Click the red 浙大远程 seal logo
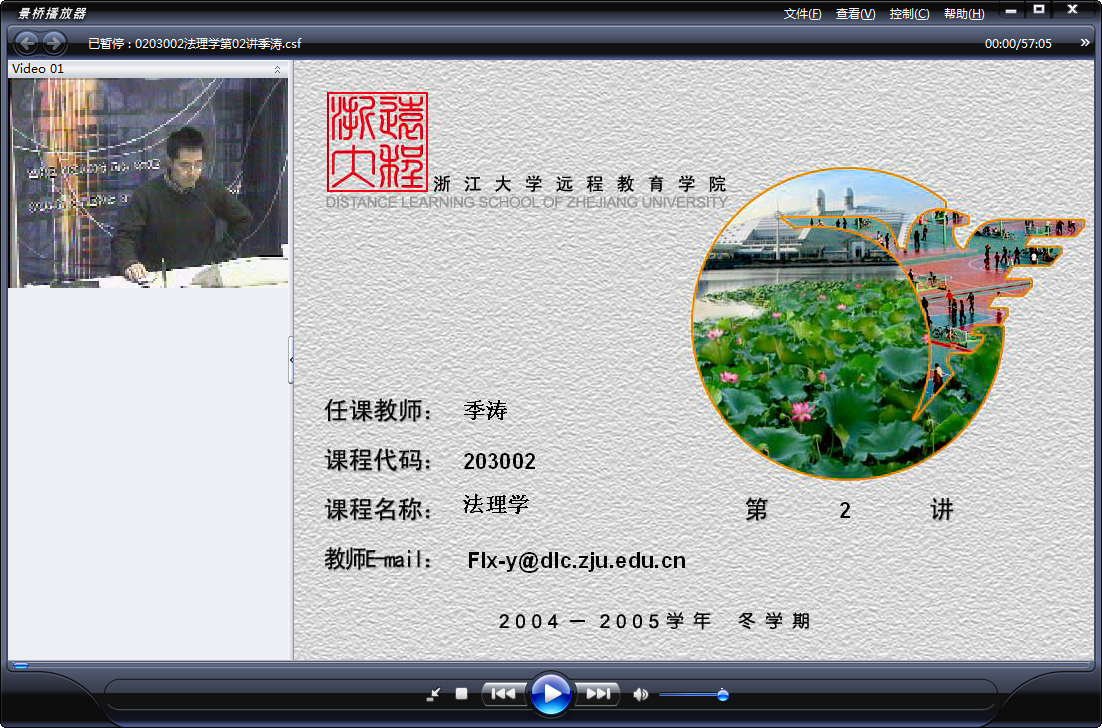1102x728 pixels. 377,142
